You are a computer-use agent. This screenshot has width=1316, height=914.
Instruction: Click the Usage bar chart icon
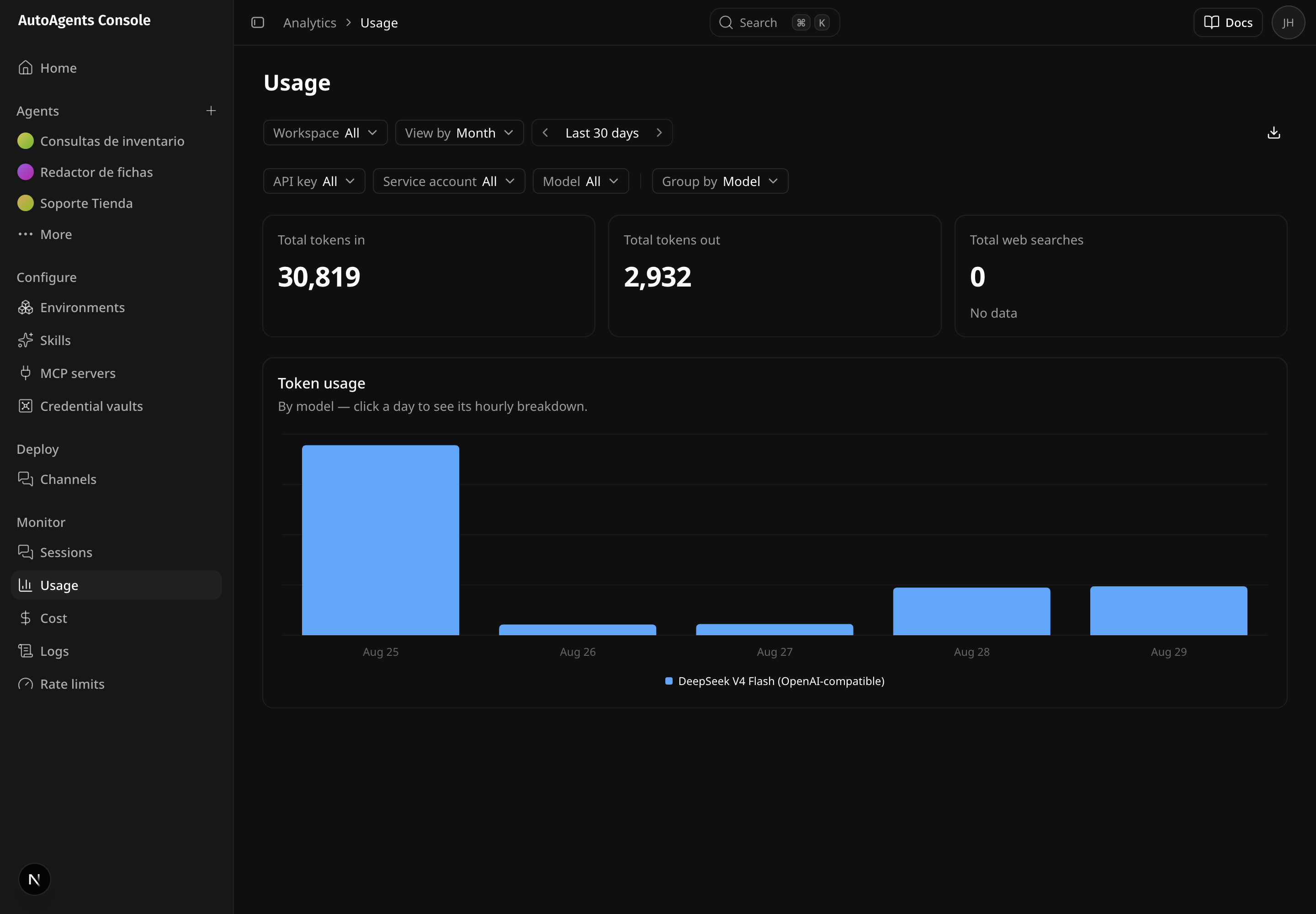[x=25, y=585]
